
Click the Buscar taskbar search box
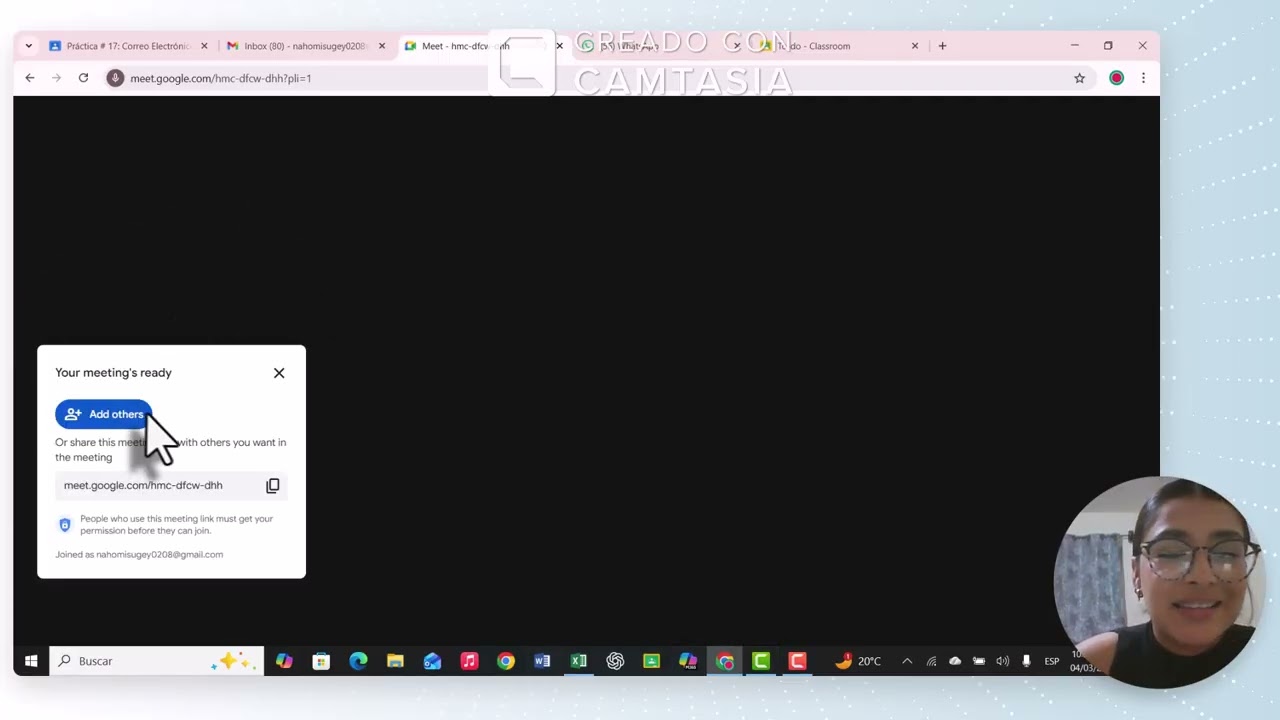(x=156, y=661)
